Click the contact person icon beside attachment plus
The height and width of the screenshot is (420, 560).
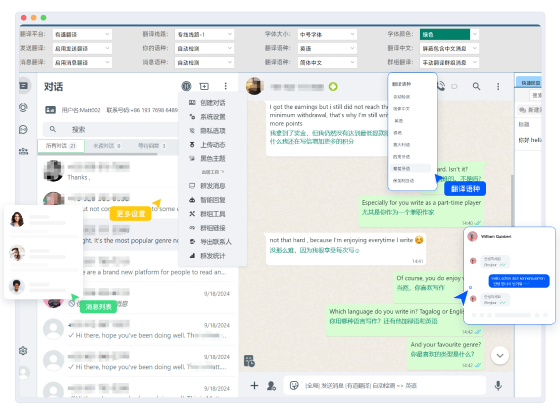click(x=271, y=385)
